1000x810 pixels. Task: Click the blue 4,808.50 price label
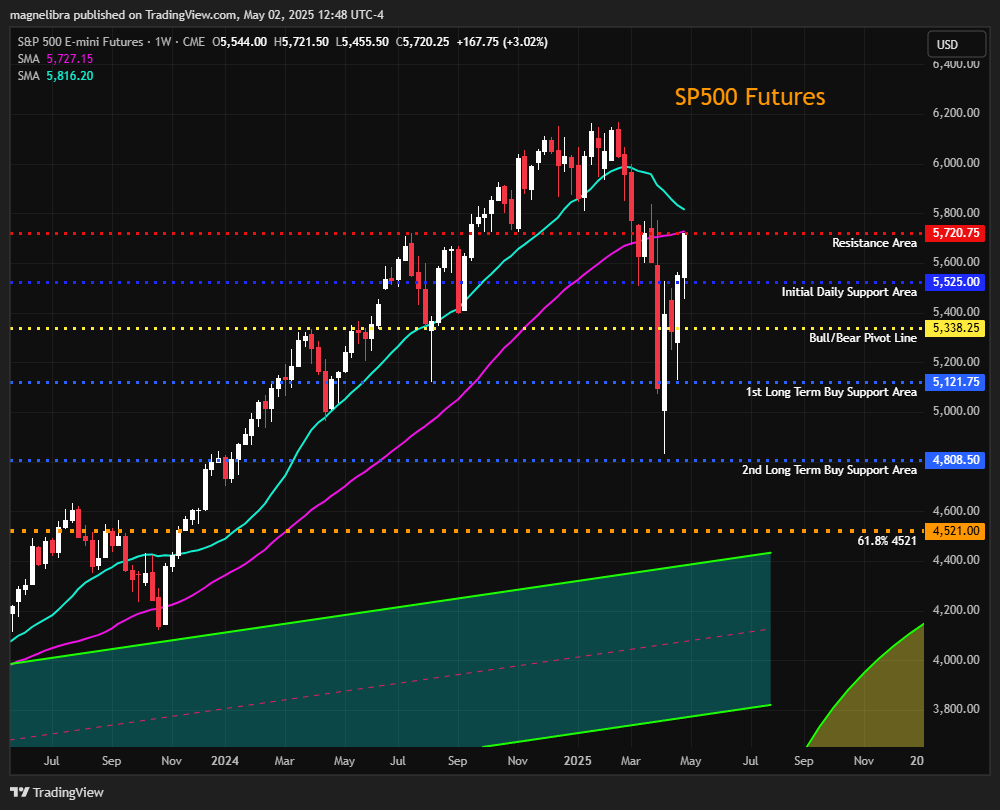956,460
